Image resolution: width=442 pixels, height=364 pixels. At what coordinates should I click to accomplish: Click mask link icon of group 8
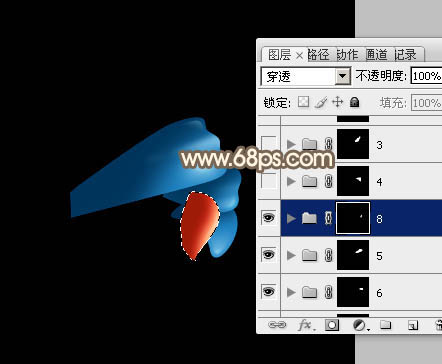[x=329, y=218]
